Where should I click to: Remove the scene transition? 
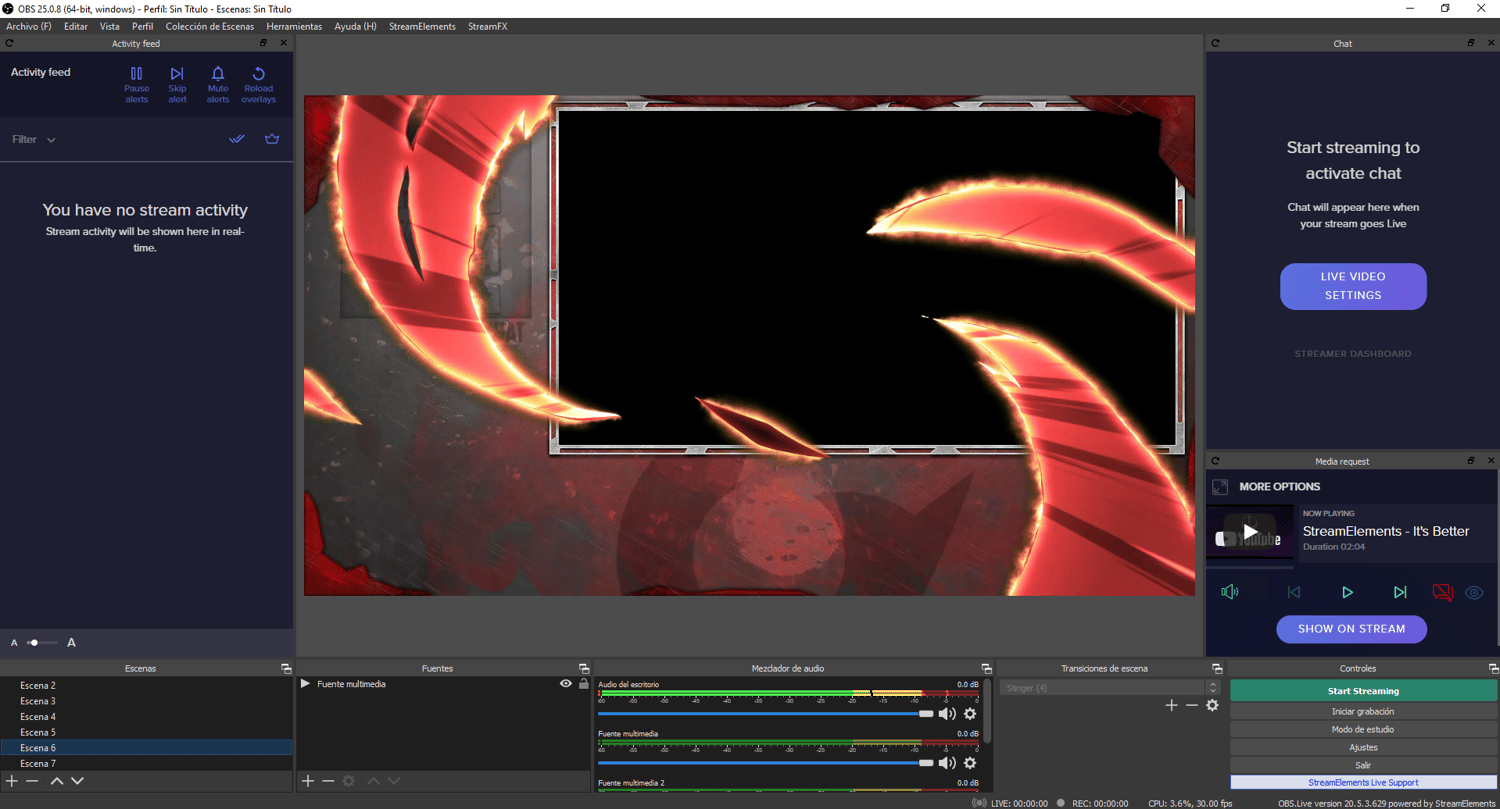(1191, 705)
